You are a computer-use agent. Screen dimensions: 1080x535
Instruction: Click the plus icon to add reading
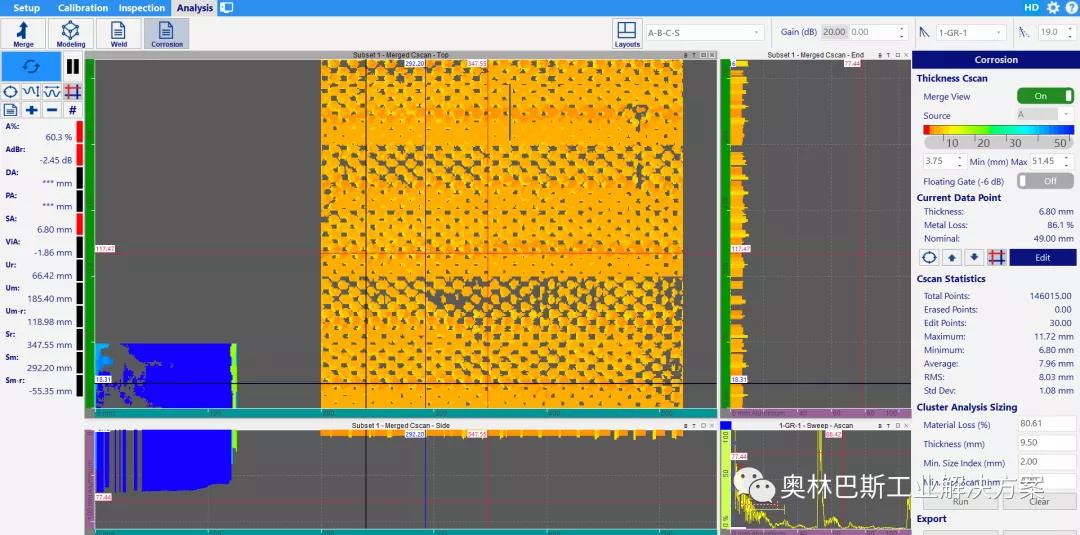[31, 109]
